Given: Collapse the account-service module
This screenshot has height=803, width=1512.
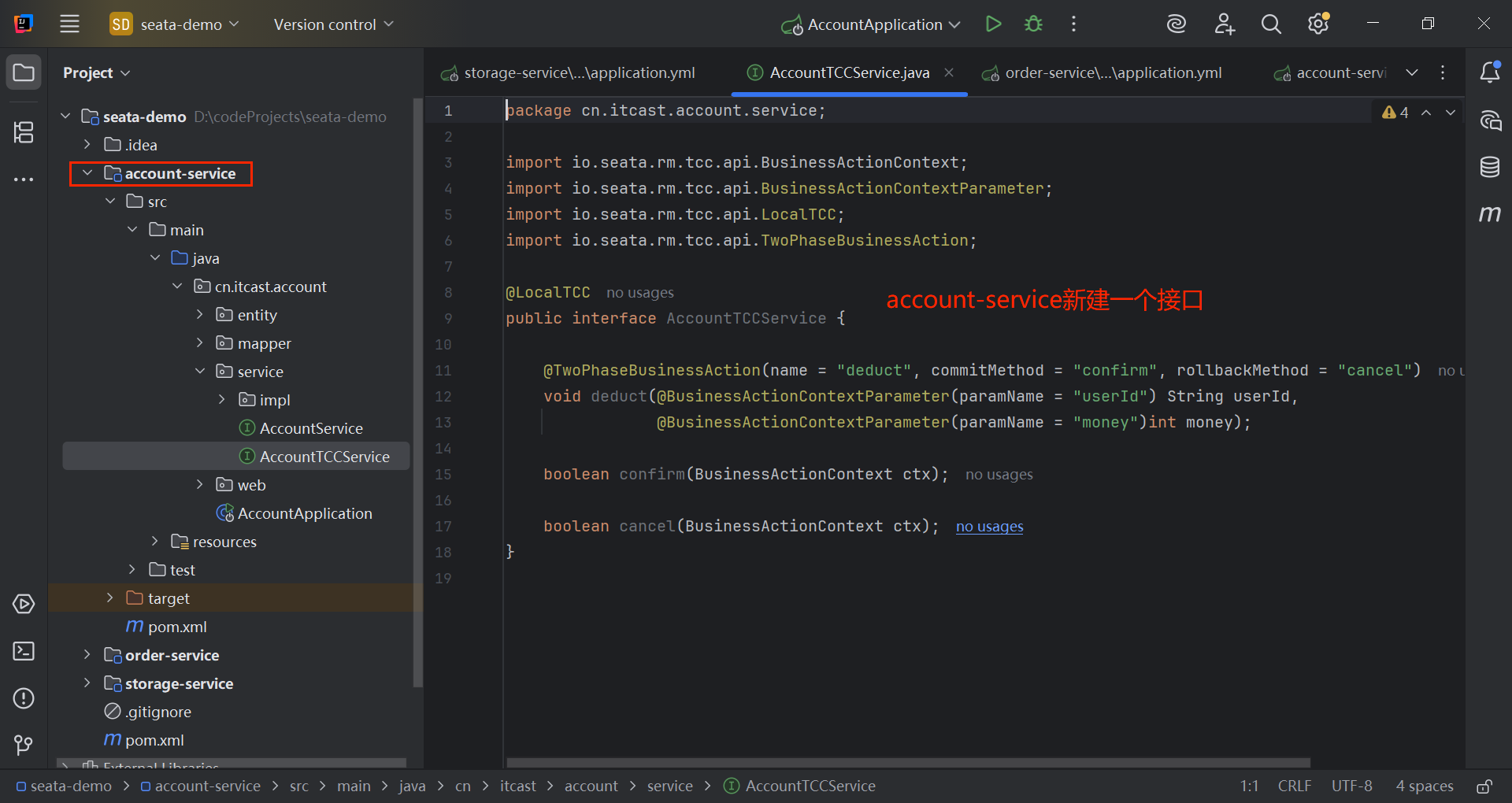Looking at the screenshot, I should (87, 173).
